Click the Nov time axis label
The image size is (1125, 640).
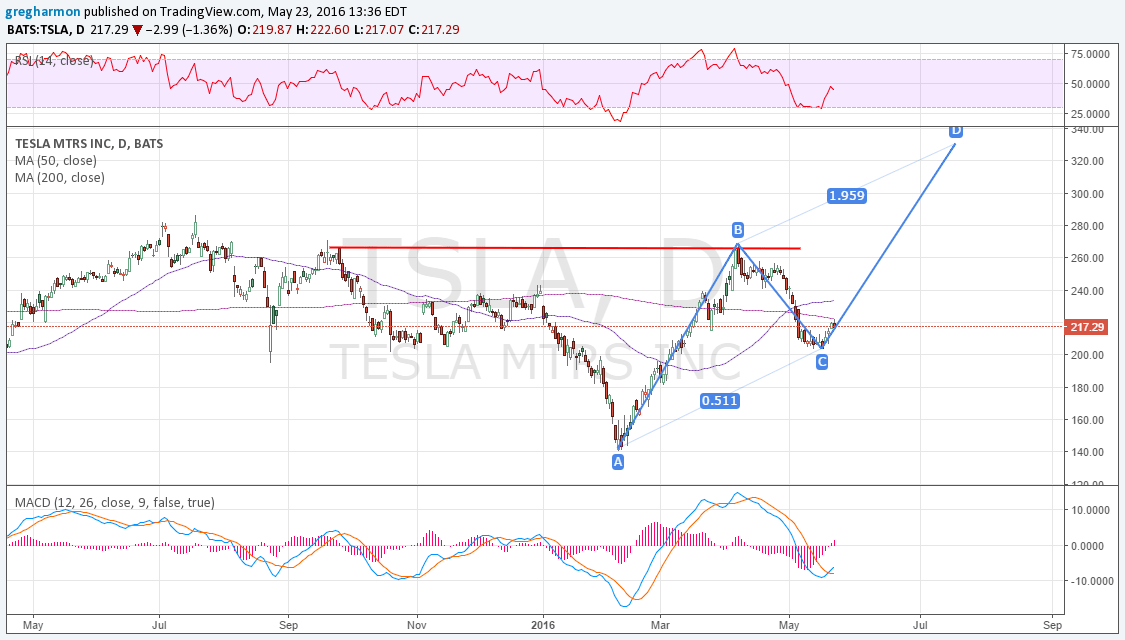tap(416, 625)
